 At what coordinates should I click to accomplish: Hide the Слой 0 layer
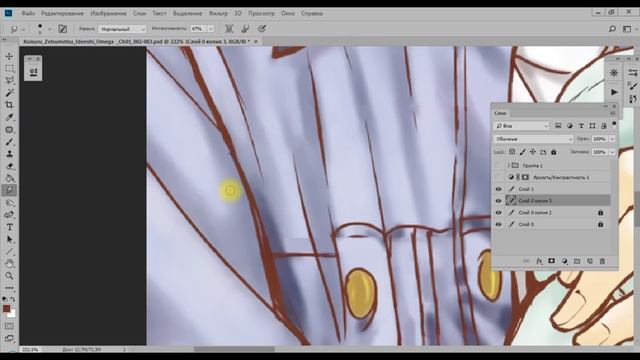click(x=498, y=224)
